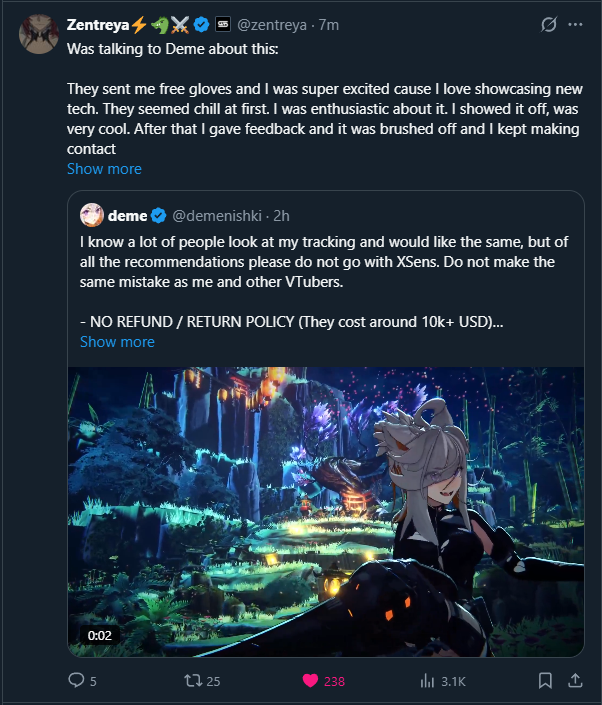Open Zentreya's profile picture
Viewport: 602px width, 705px height.
pos(37,33)
